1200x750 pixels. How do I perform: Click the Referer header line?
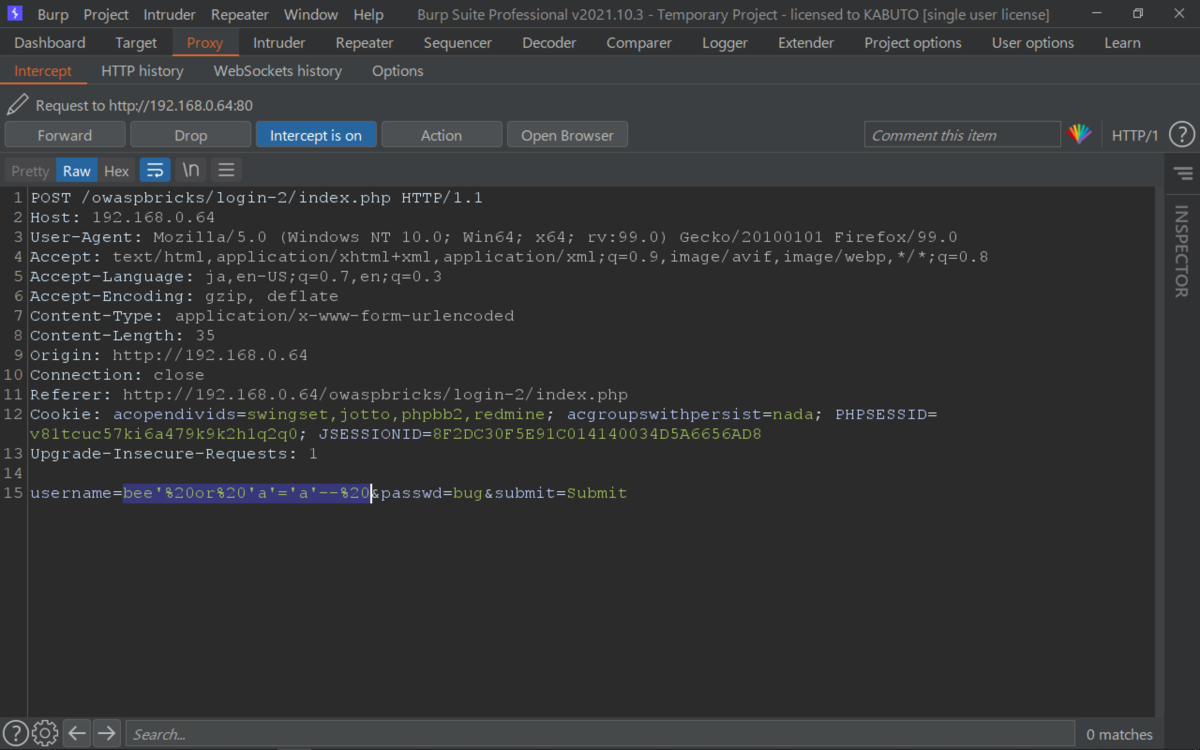pos(329,395)
